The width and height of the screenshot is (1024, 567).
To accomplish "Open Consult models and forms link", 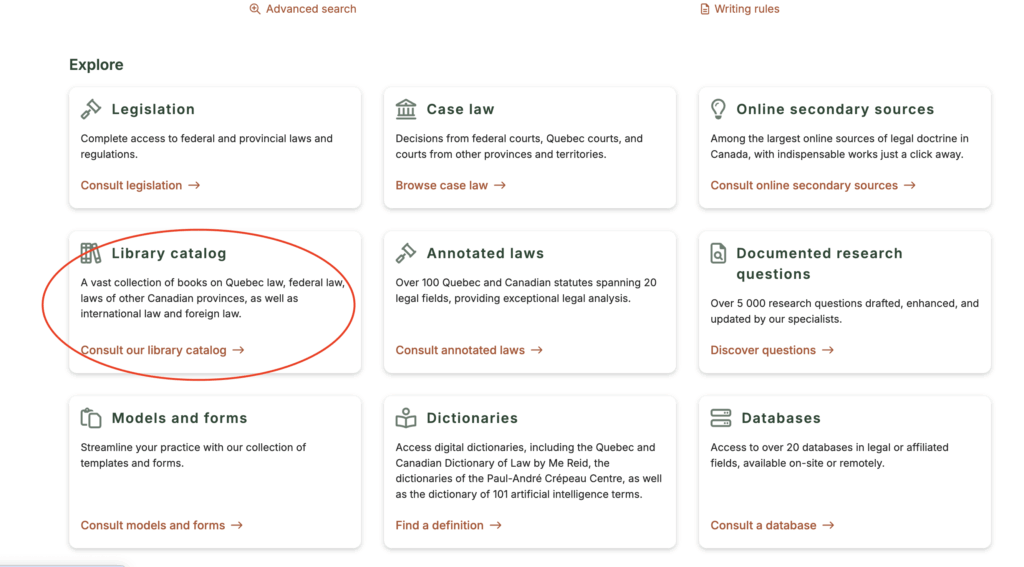I will pos(161,525).
